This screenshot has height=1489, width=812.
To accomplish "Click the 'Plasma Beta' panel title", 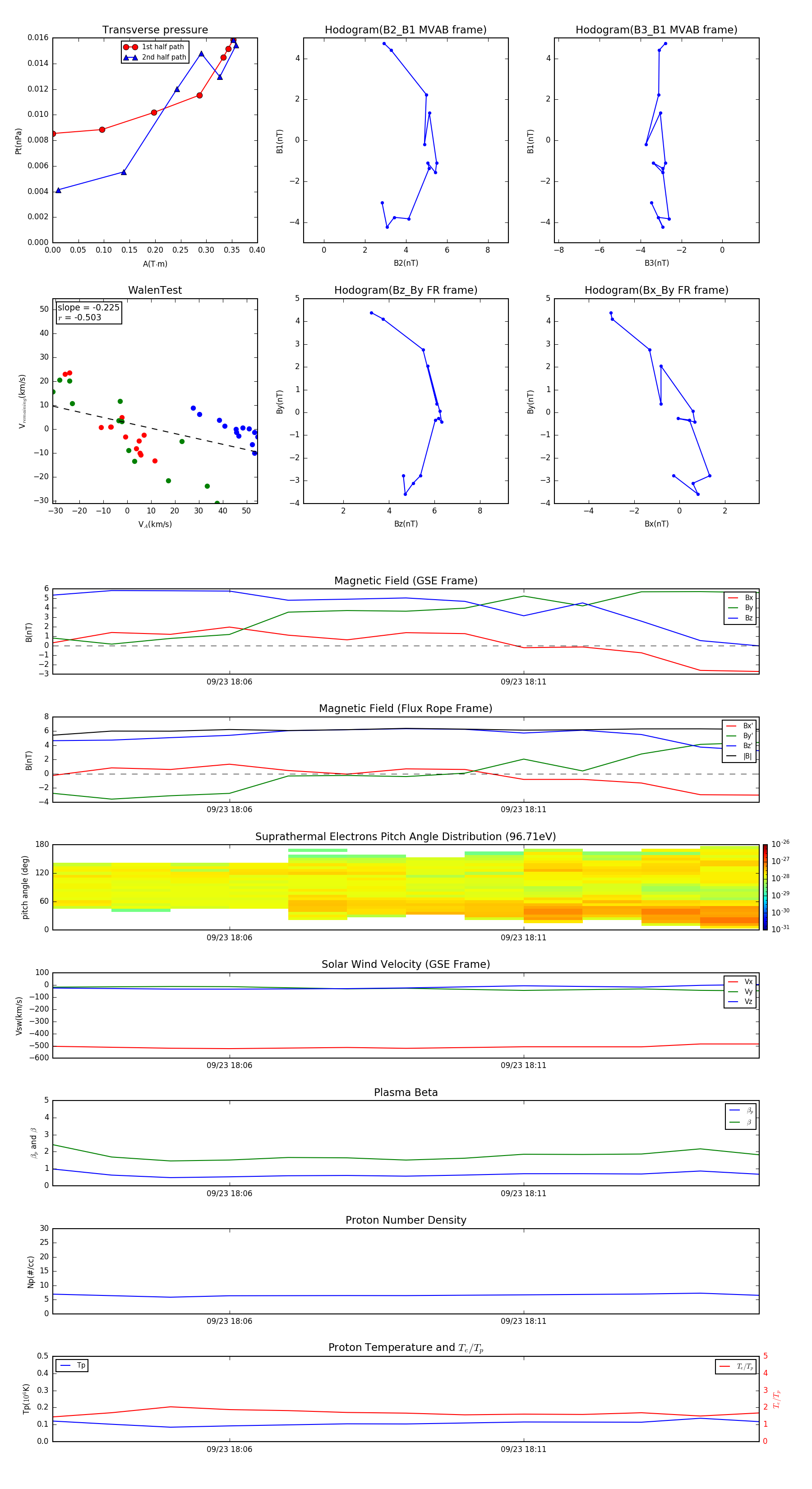I will (406, 1093).
